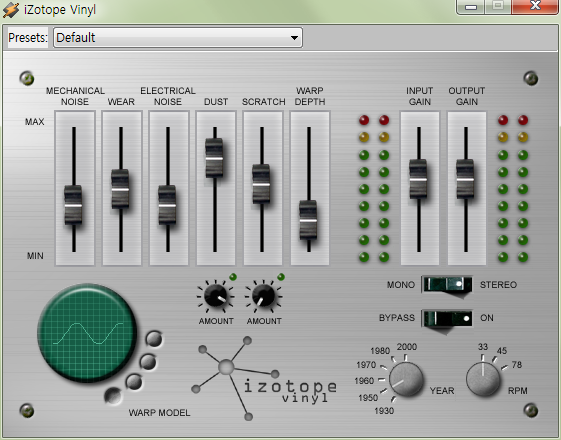Image resolution: width=561 pixels, height=440 pixels.
Task: Click the ON label beside bypass switch
Action: (x=487, y=318)
